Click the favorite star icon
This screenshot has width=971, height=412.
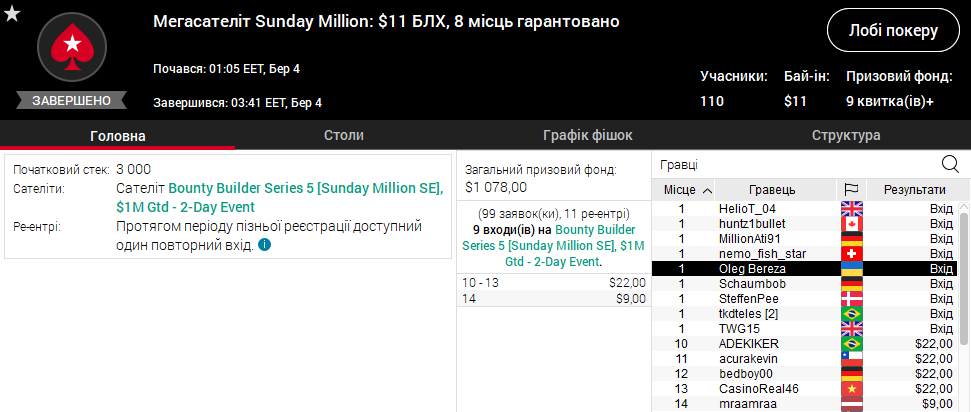pos(12,13)
